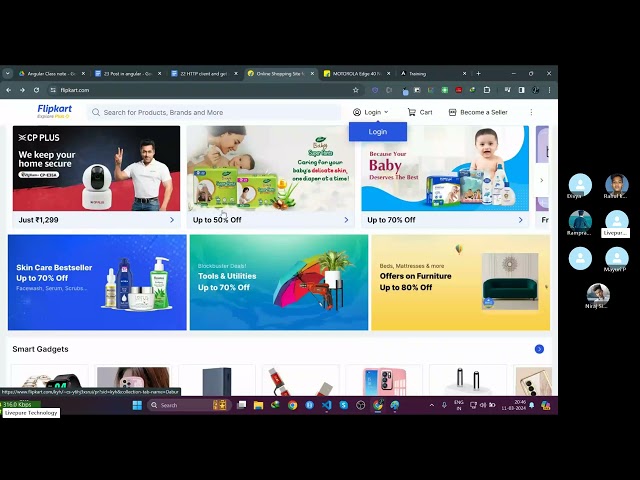Open the Because Your Baby Deserves the Best banner
Image resolution: width=640 pixels, height=480 pixels.
pyautogui.click(x=445, y=168)
